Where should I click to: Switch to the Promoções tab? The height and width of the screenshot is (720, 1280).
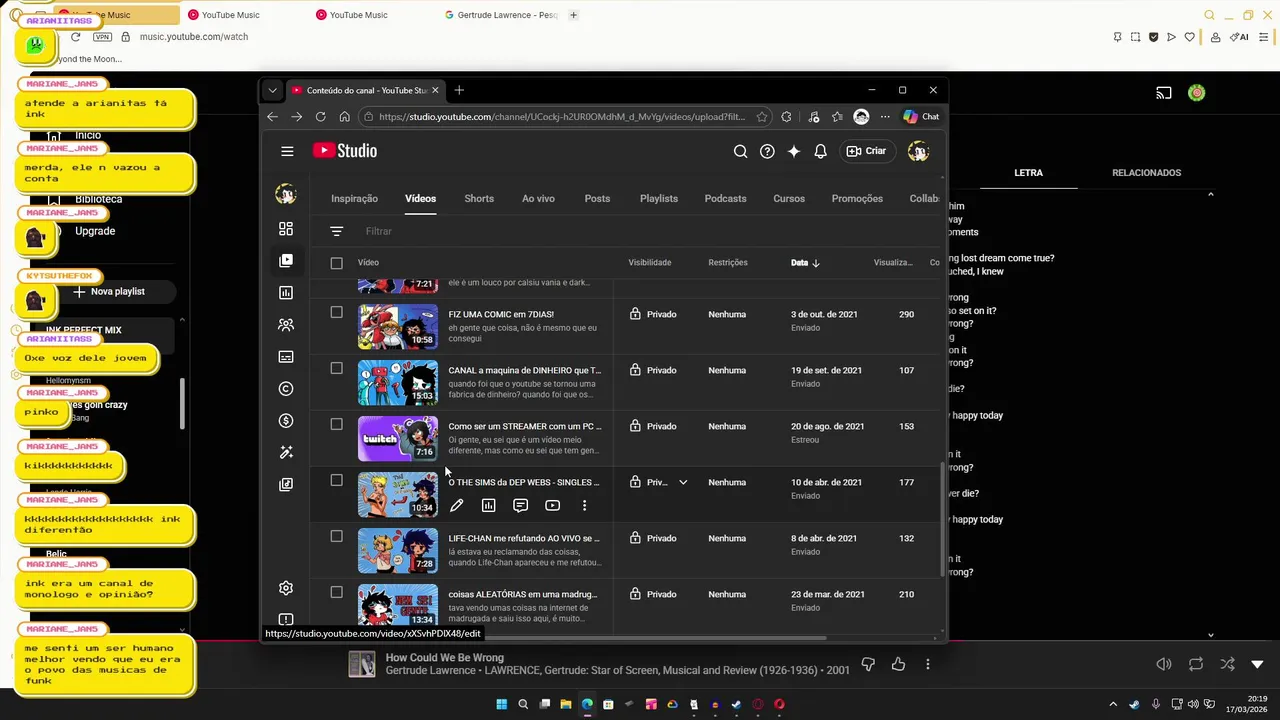[x=857, y=198]
